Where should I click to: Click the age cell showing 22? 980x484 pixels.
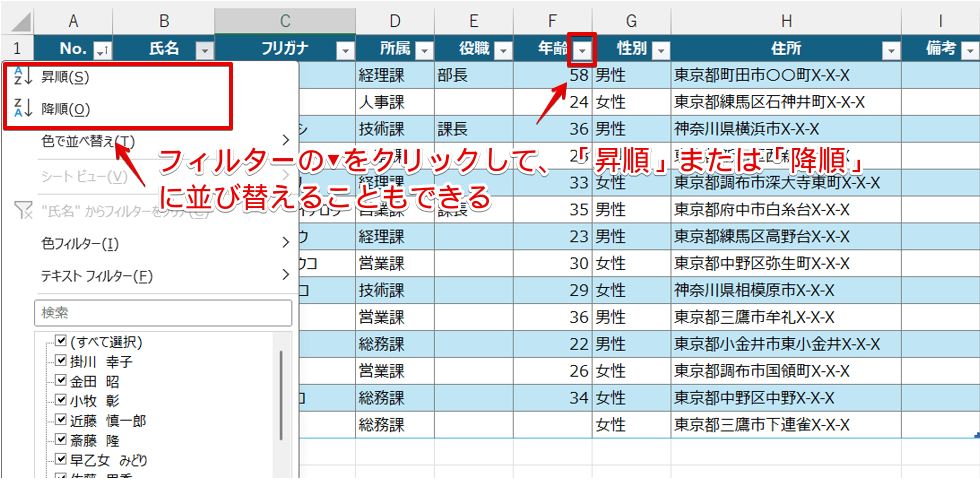coord(553,345)
